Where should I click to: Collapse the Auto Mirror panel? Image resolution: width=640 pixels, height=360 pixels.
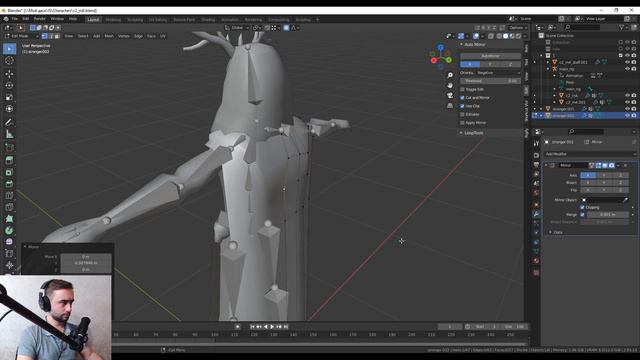tap(462, 44)
